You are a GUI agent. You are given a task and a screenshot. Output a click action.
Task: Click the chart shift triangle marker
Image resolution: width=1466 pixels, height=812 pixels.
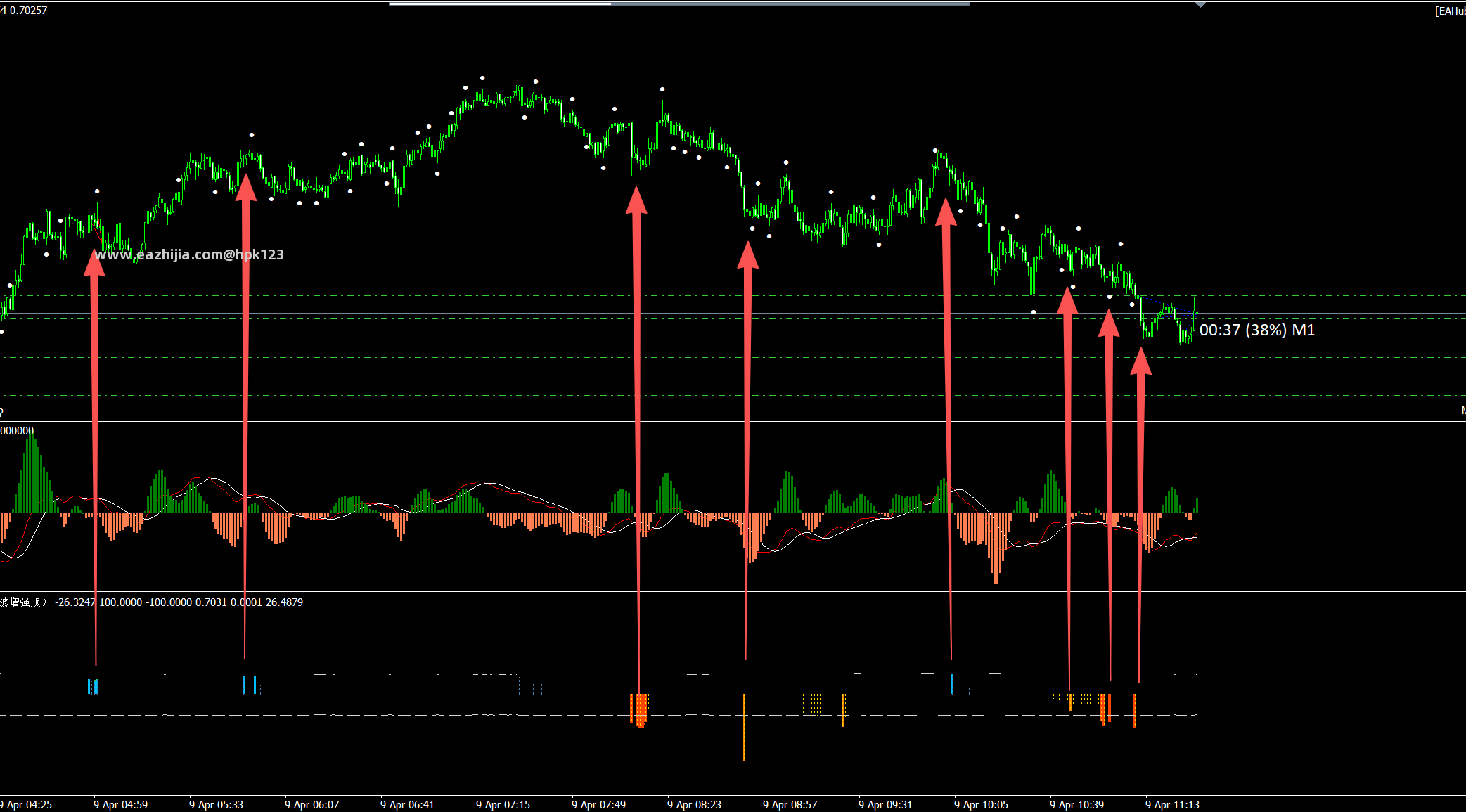(x=1200, y=4)
